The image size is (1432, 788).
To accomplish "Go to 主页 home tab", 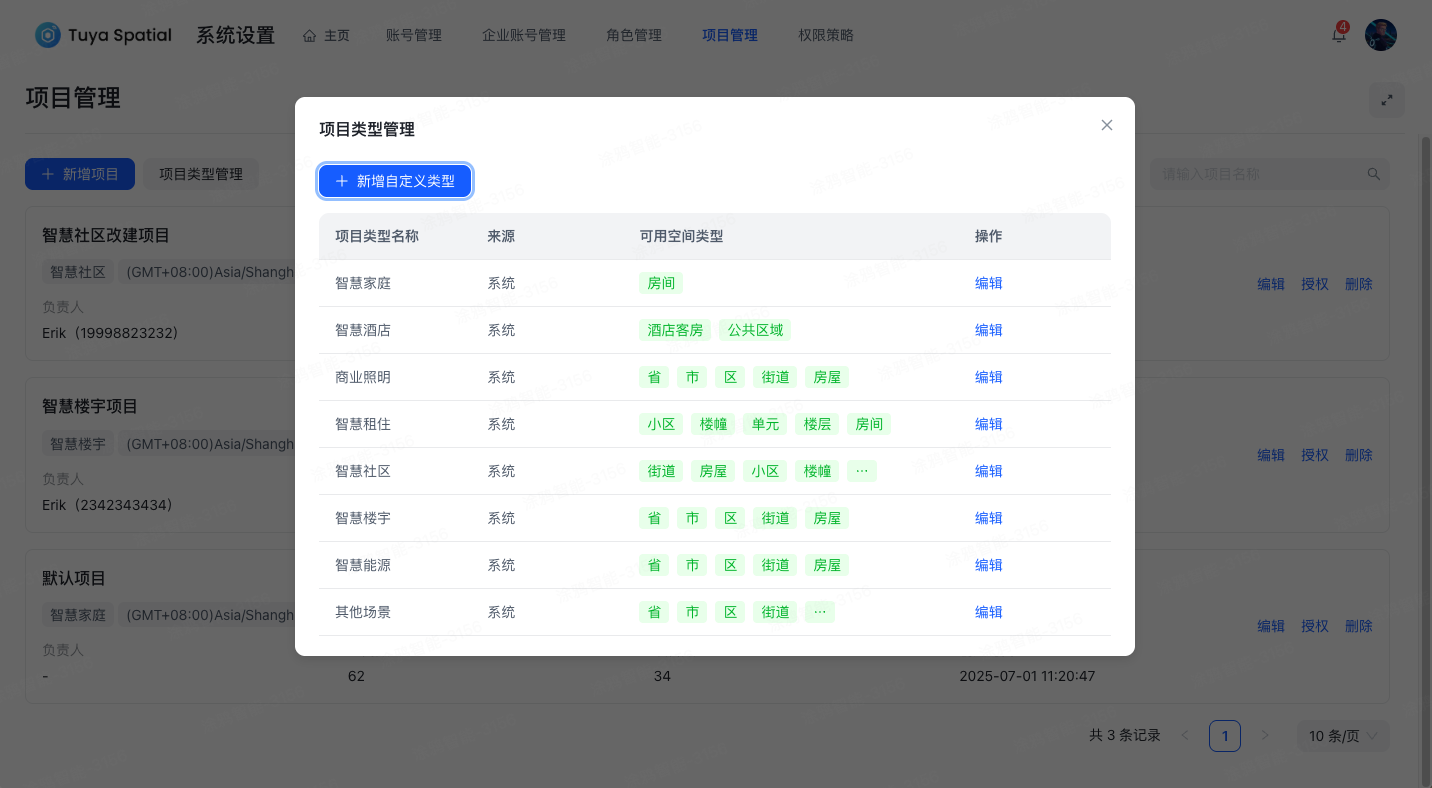I will 327,35.
